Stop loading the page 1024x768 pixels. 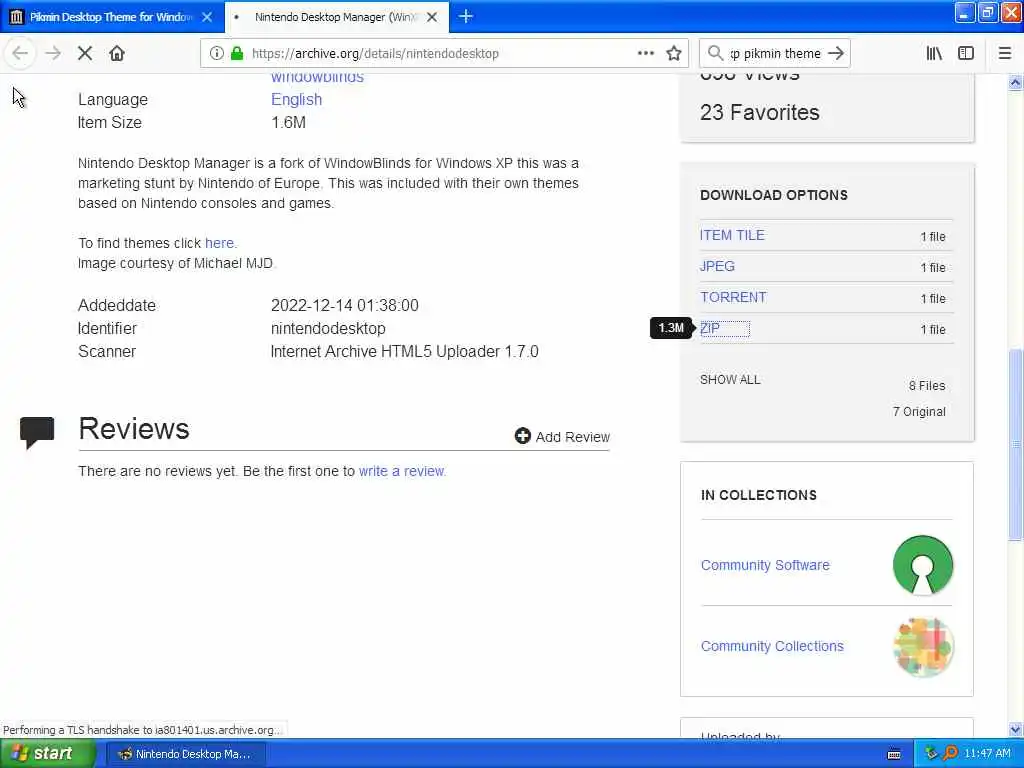point(85,53)
